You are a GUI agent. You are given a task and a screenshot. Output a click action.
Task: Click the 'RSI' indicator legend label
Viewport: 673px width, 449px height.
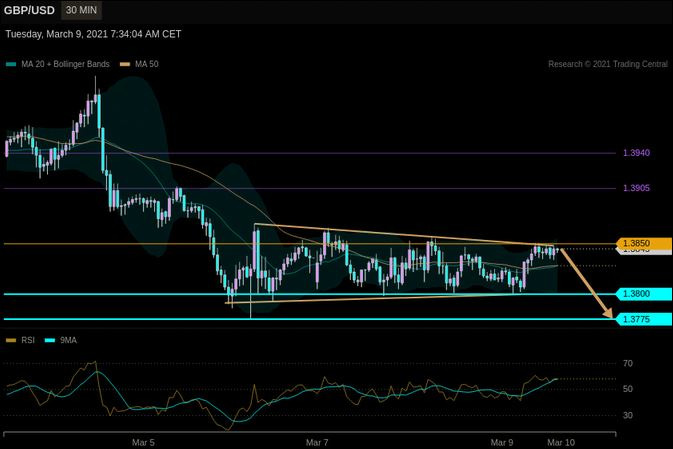click(x=28, y=340)
